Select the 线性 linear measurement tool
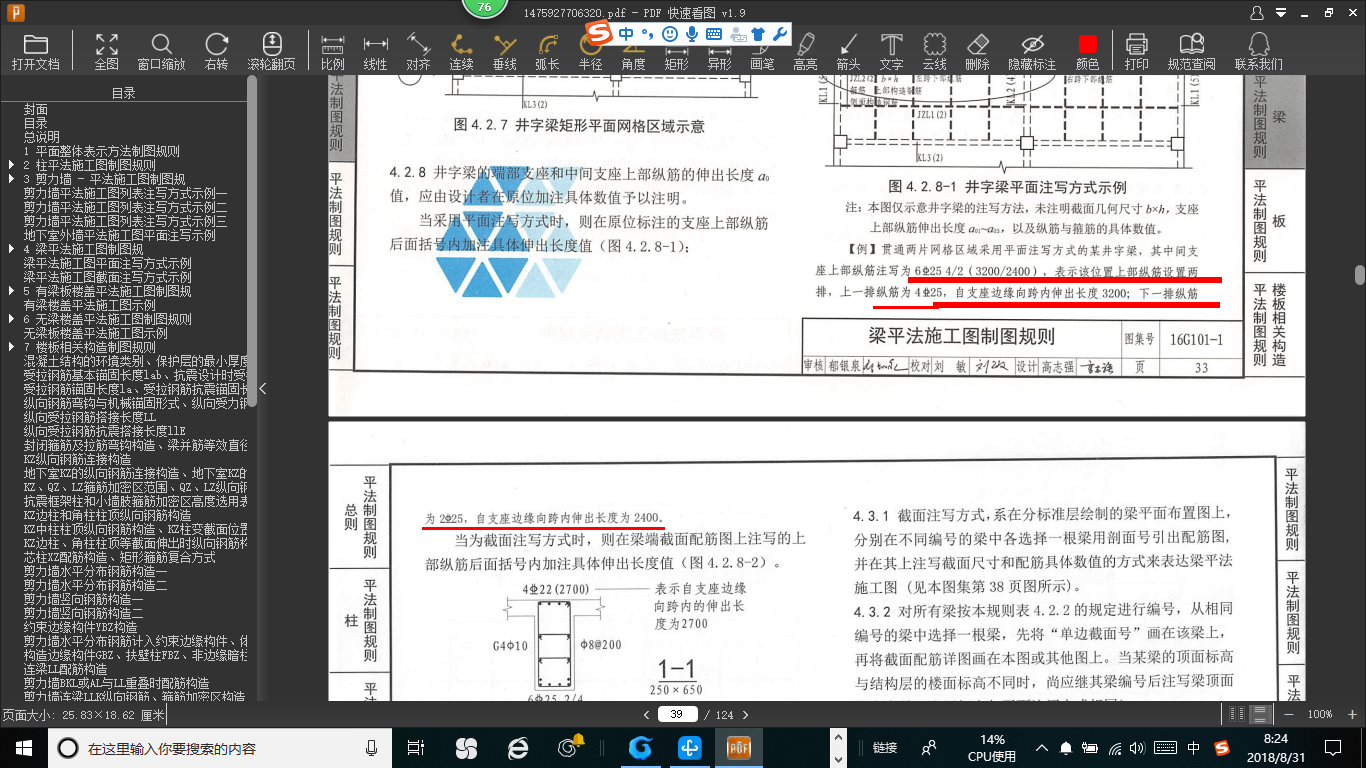The image size is (1366, 768). click(x=375, y=51)
